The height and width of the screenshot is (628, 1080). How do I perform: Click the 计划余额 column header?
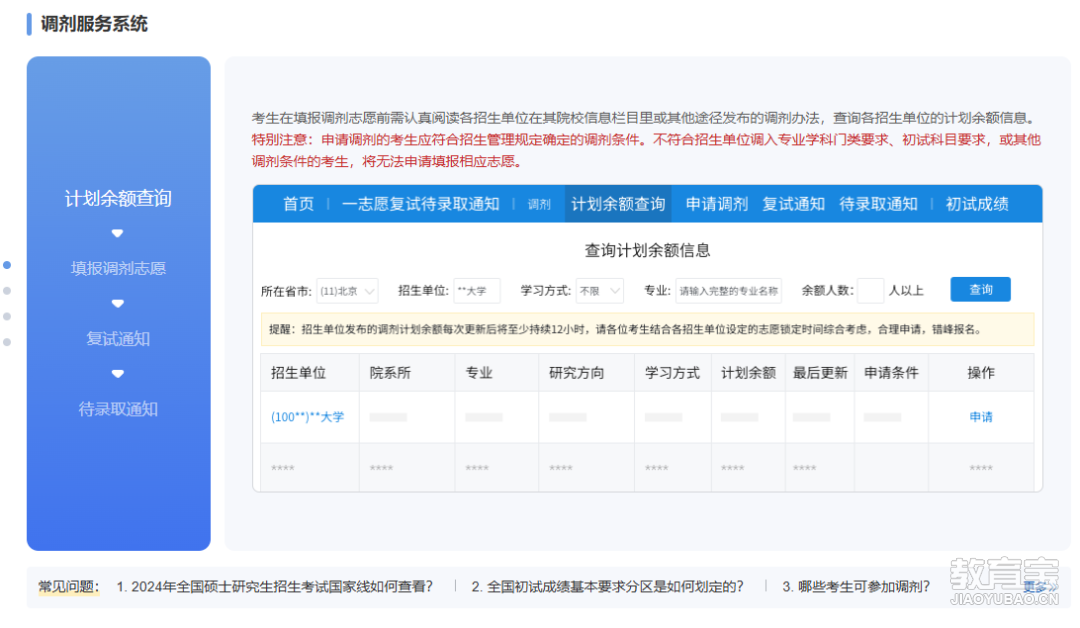[749, 373]
